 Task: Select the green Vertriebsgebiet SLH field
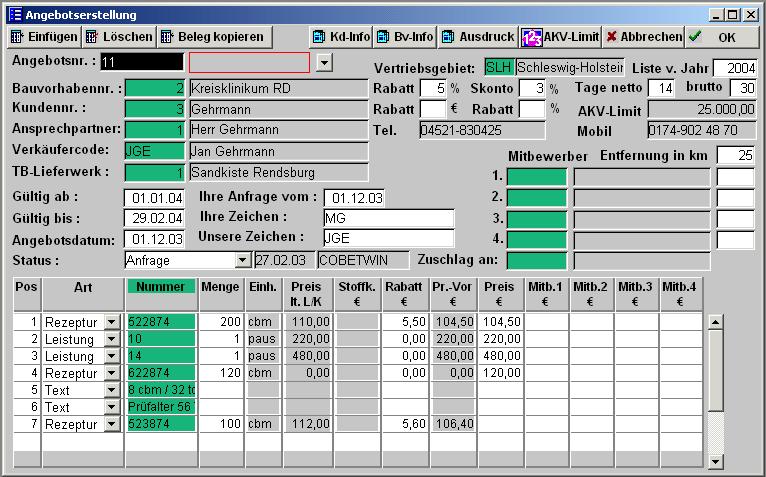click(499, 67)
